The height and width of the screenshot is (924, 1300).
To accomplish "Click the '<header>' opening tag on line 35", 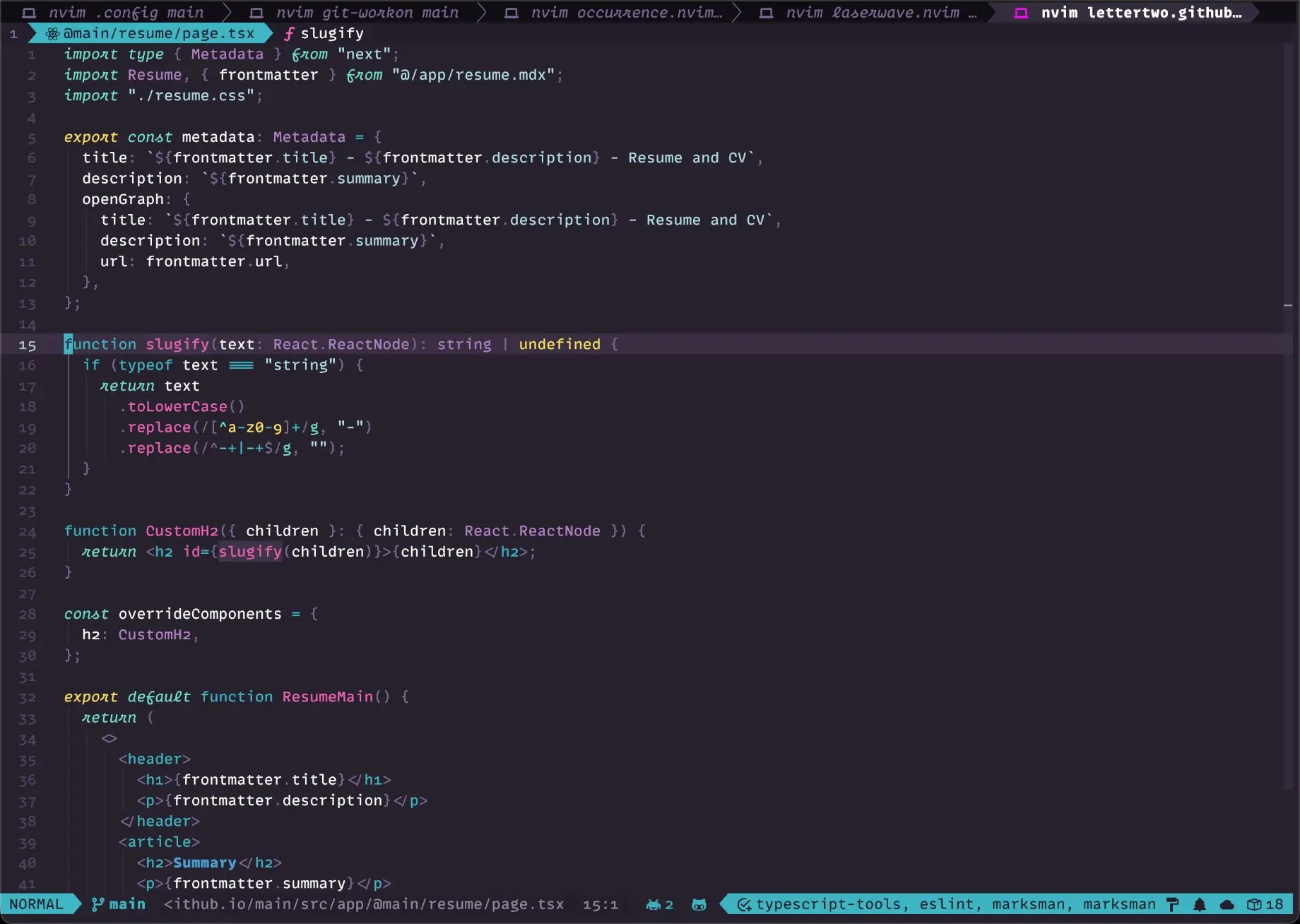I will (155, 759).
